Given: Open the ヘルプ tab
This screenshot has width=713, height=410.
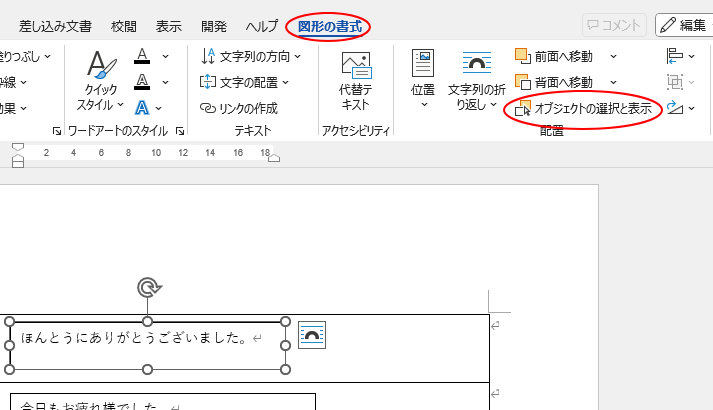Looking at the screenshot, I should [261, 26].
